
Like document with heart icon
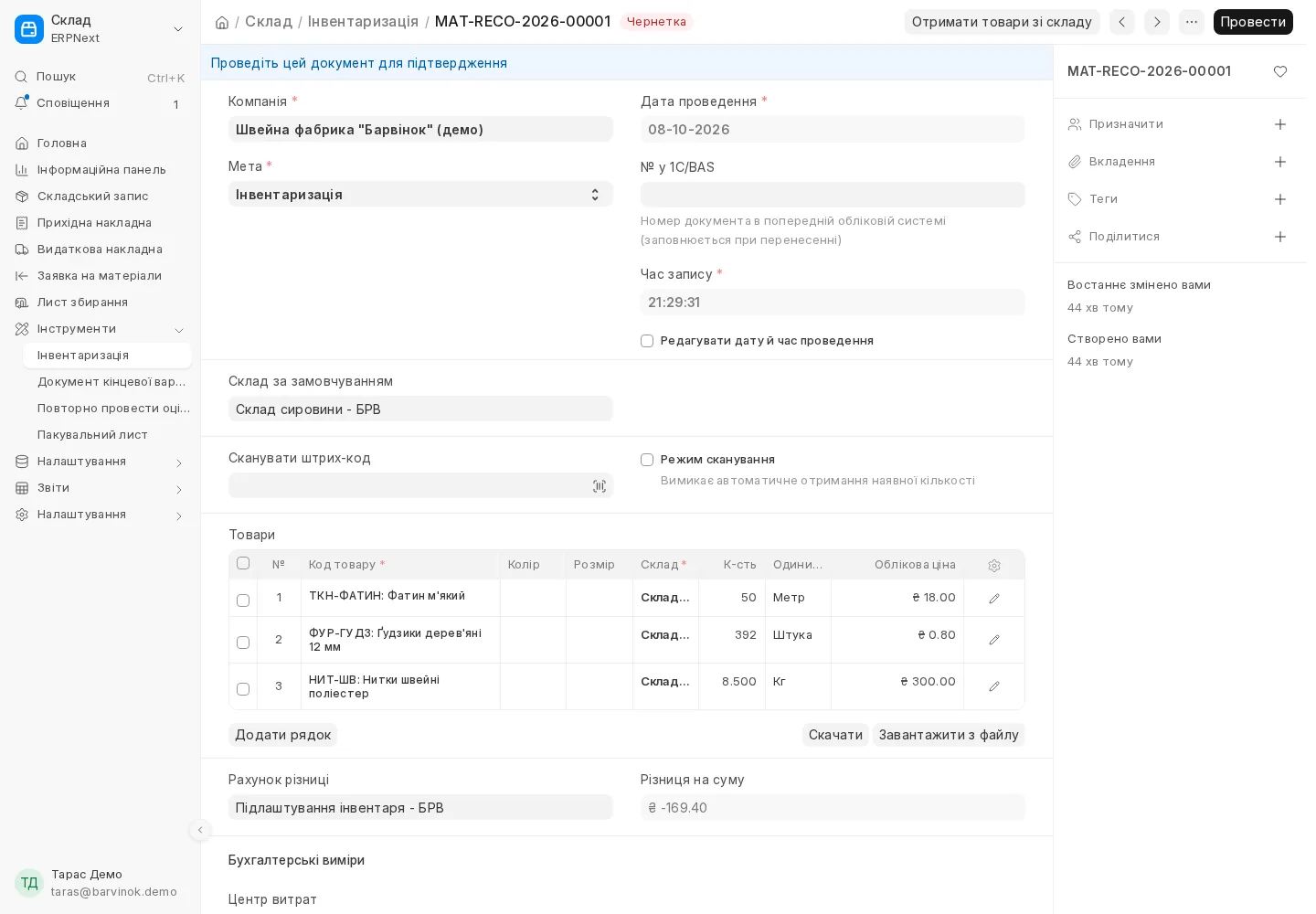(x=1280, y=71)
